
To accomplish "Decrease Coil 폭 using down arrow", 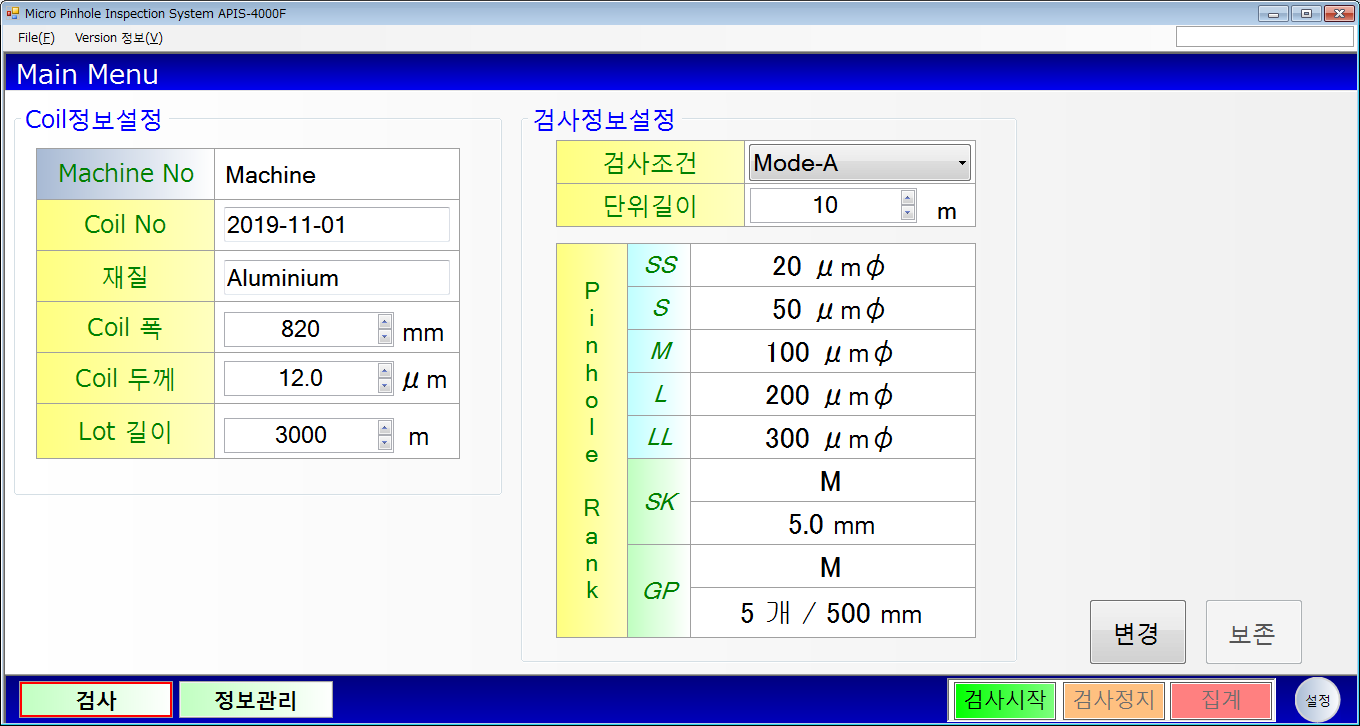I will click(385, 337).
